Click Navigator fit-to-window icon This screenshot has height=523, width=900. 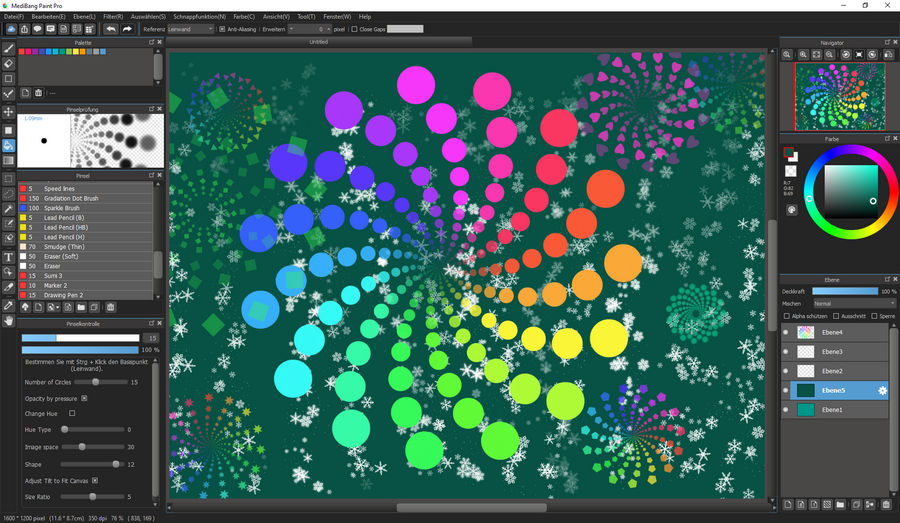click(816, 55)
